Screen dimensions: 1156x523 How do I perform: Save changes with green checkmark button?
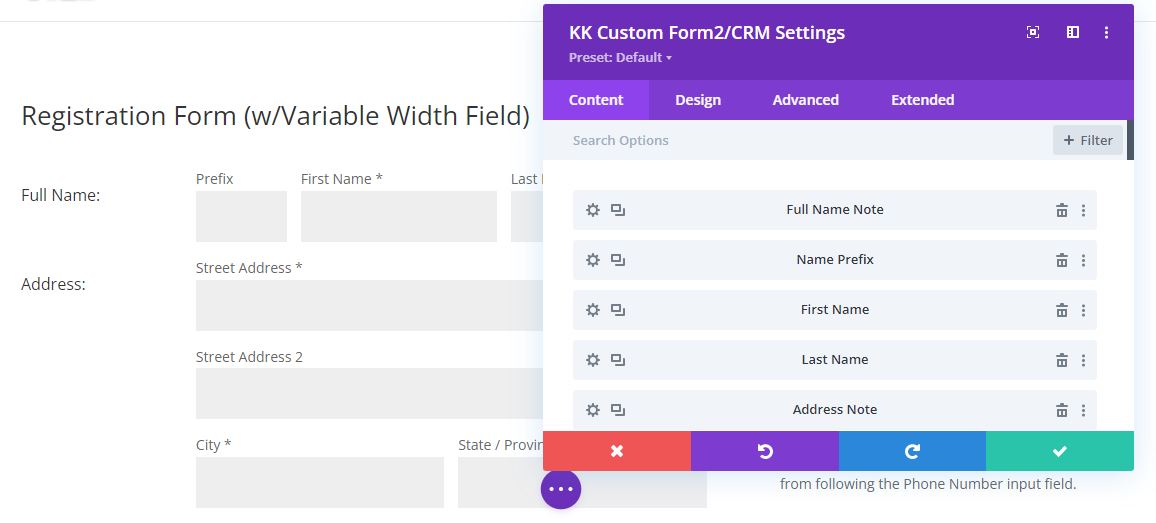tap(1060, 451)
